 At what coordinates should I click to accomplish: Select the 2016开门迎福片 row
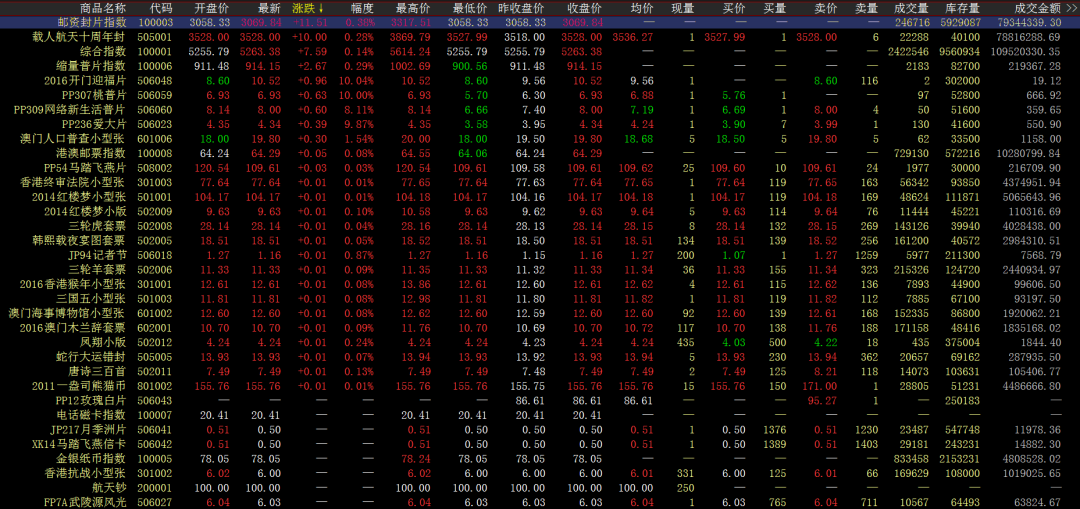coord(540,80)
